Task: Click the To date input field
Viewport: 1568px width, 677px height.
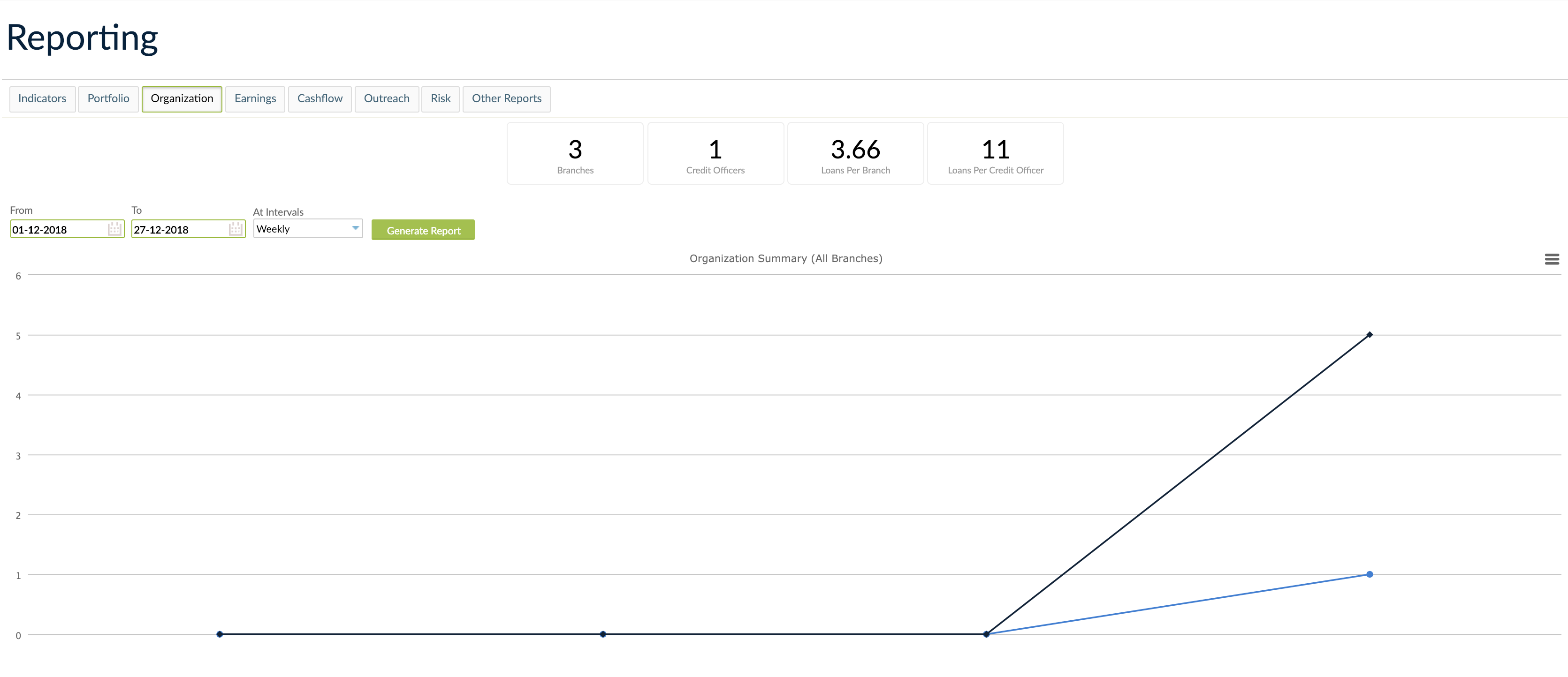Action: pos(179,229)
